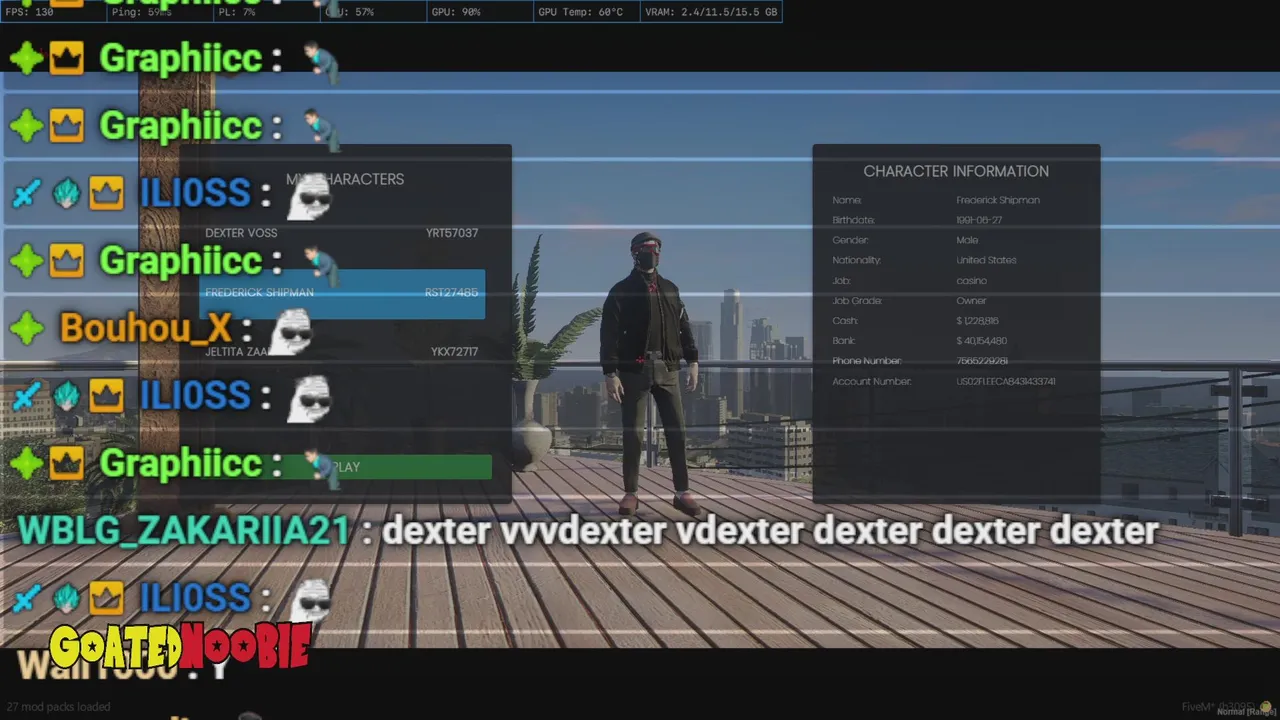Click the cash amount $ 1,228,816
This screenshot has width=1280, height=720.
pos(977,321)
